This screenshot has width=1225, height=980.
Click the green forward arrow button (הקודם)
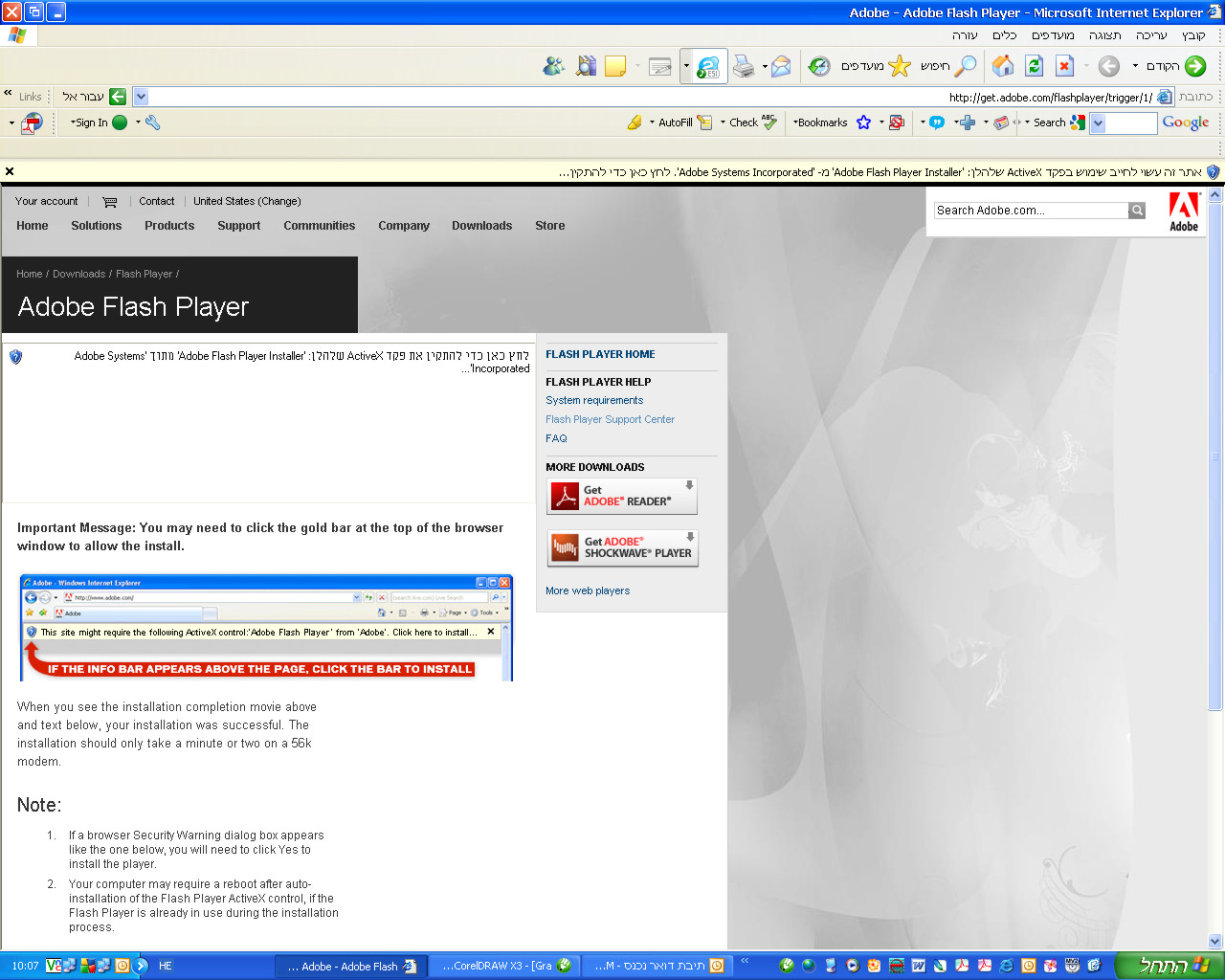(x=1195, y=66)
